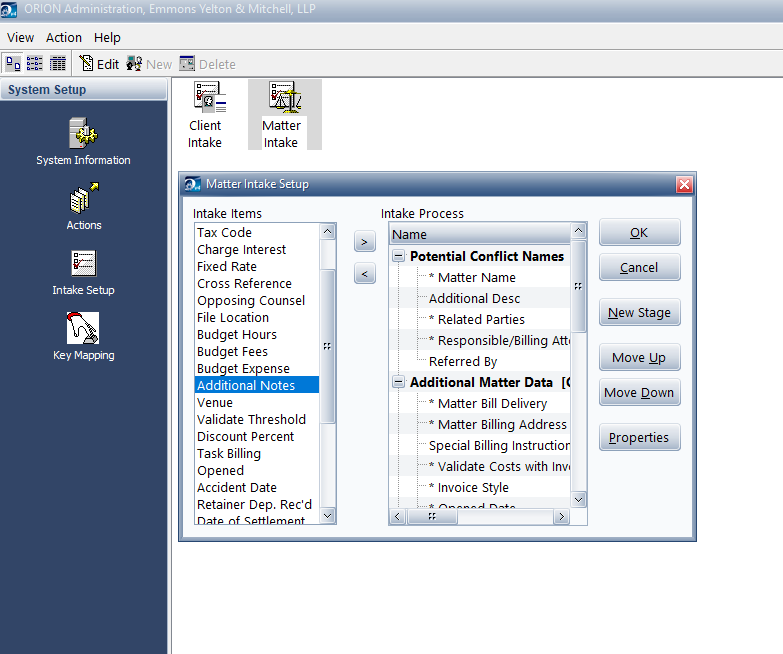Select Accident Date in Intake Items

pos(257,487)
